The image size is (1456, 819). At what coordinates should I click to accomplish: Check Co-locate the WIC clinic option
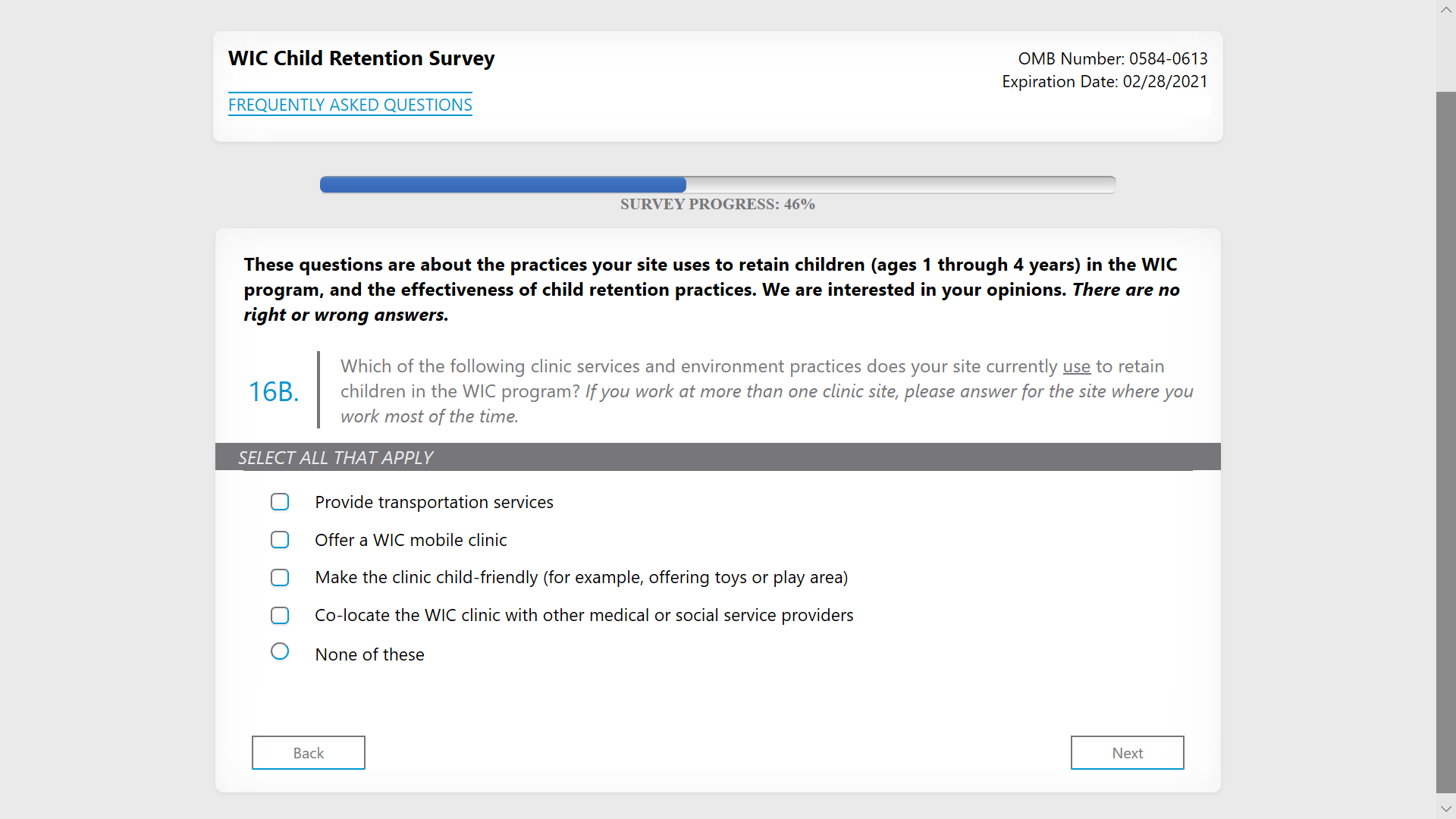[x=280, y=615]
